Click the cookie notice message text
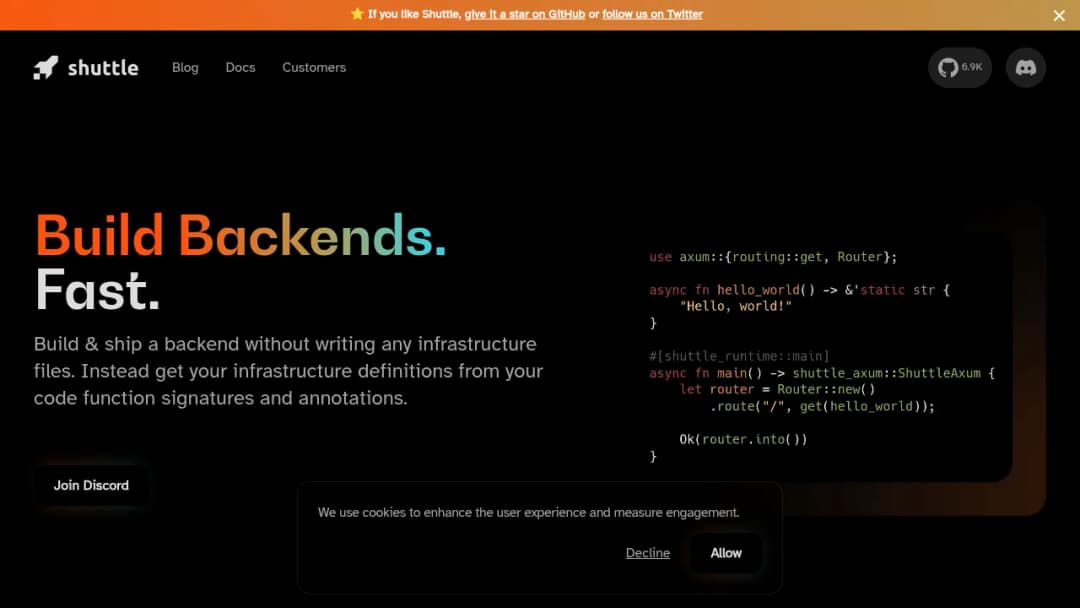The height and width of the screenshot is (608, 1080). (528, 512)
